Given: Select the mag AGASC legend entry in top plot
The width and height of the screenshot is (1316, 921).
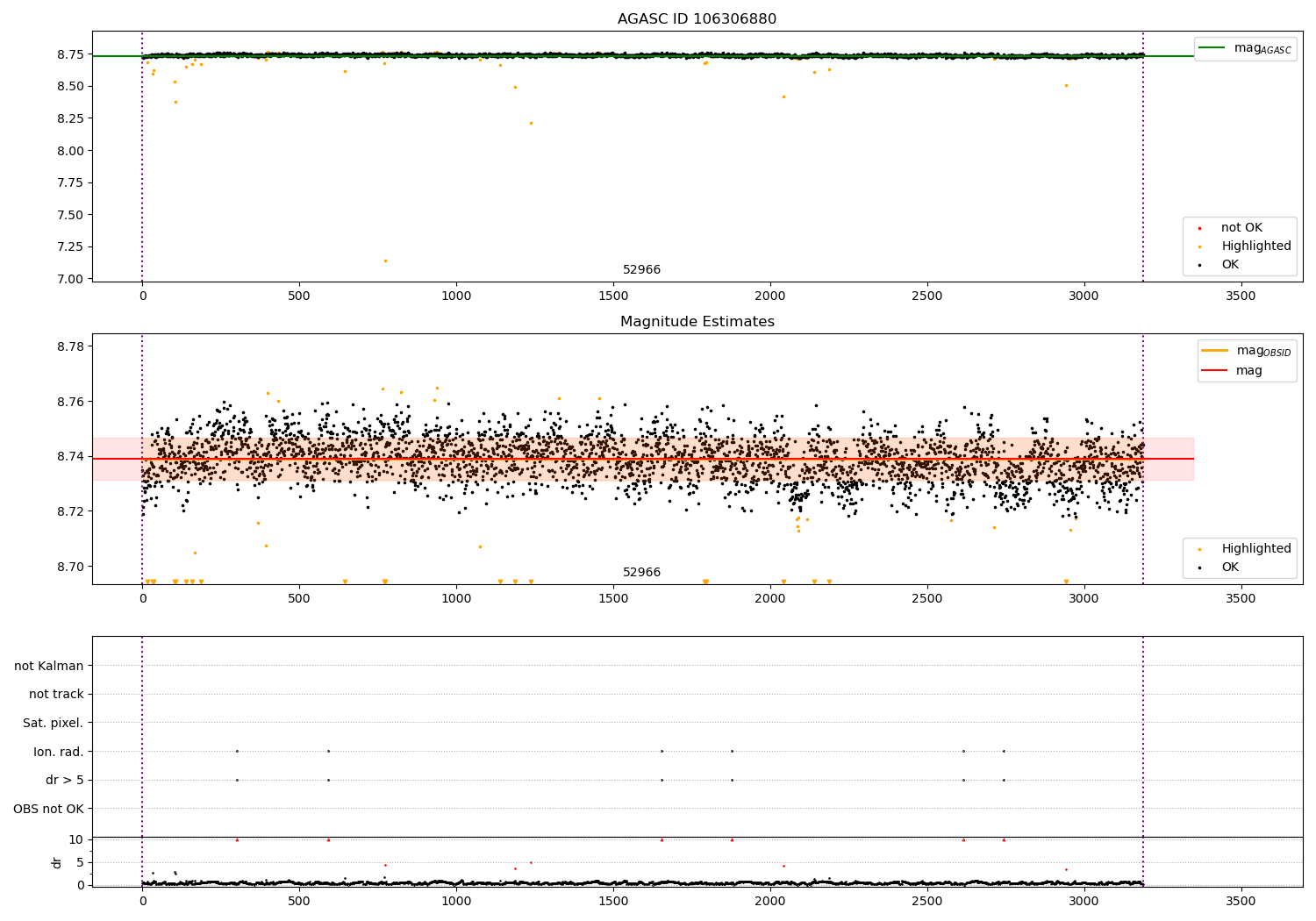Looking at the screenshot, I should pos(1245,48).
